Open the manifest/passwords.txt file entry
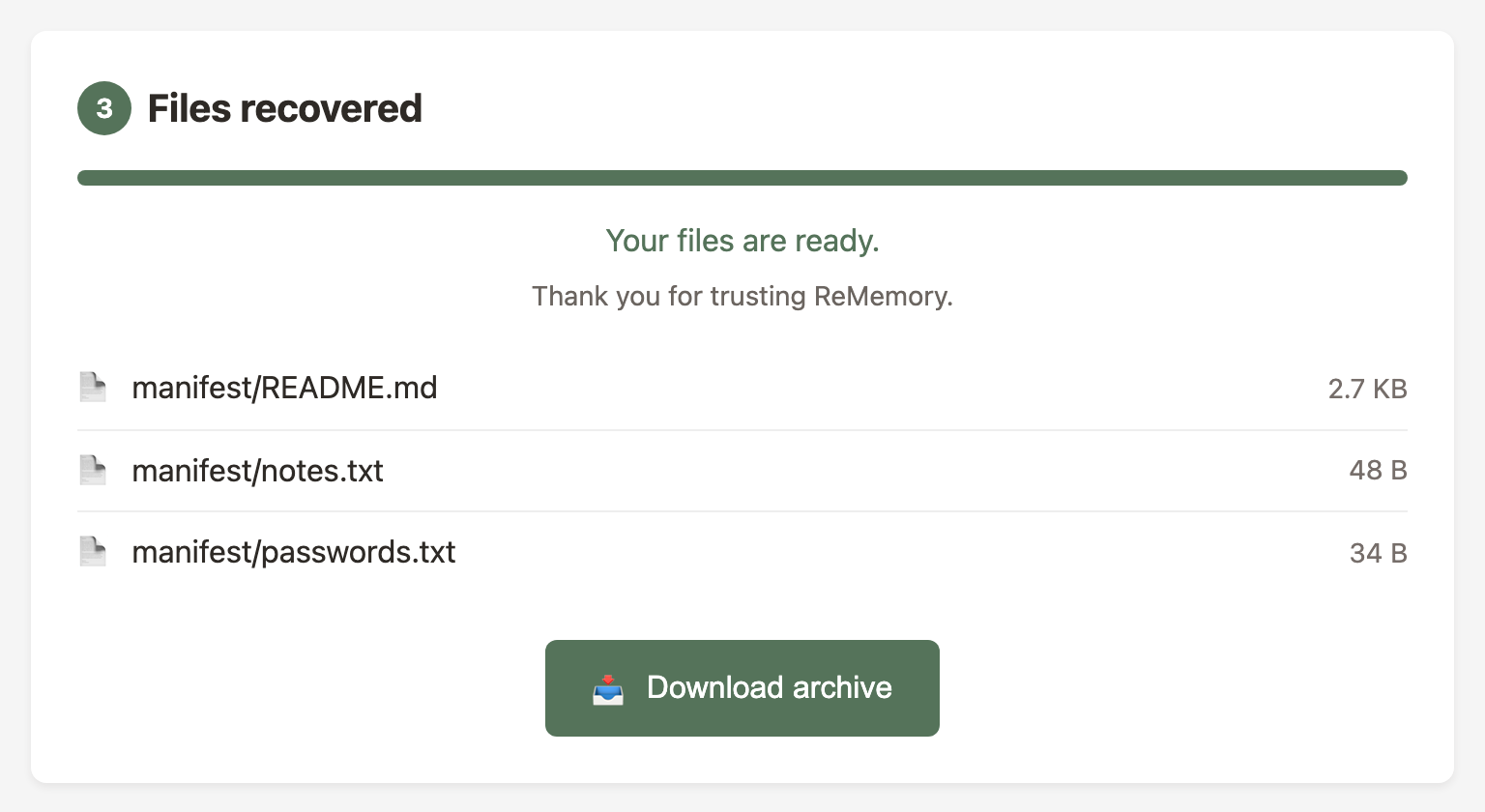This screenshot has height=812, width=1485. (x=294, y=551)
